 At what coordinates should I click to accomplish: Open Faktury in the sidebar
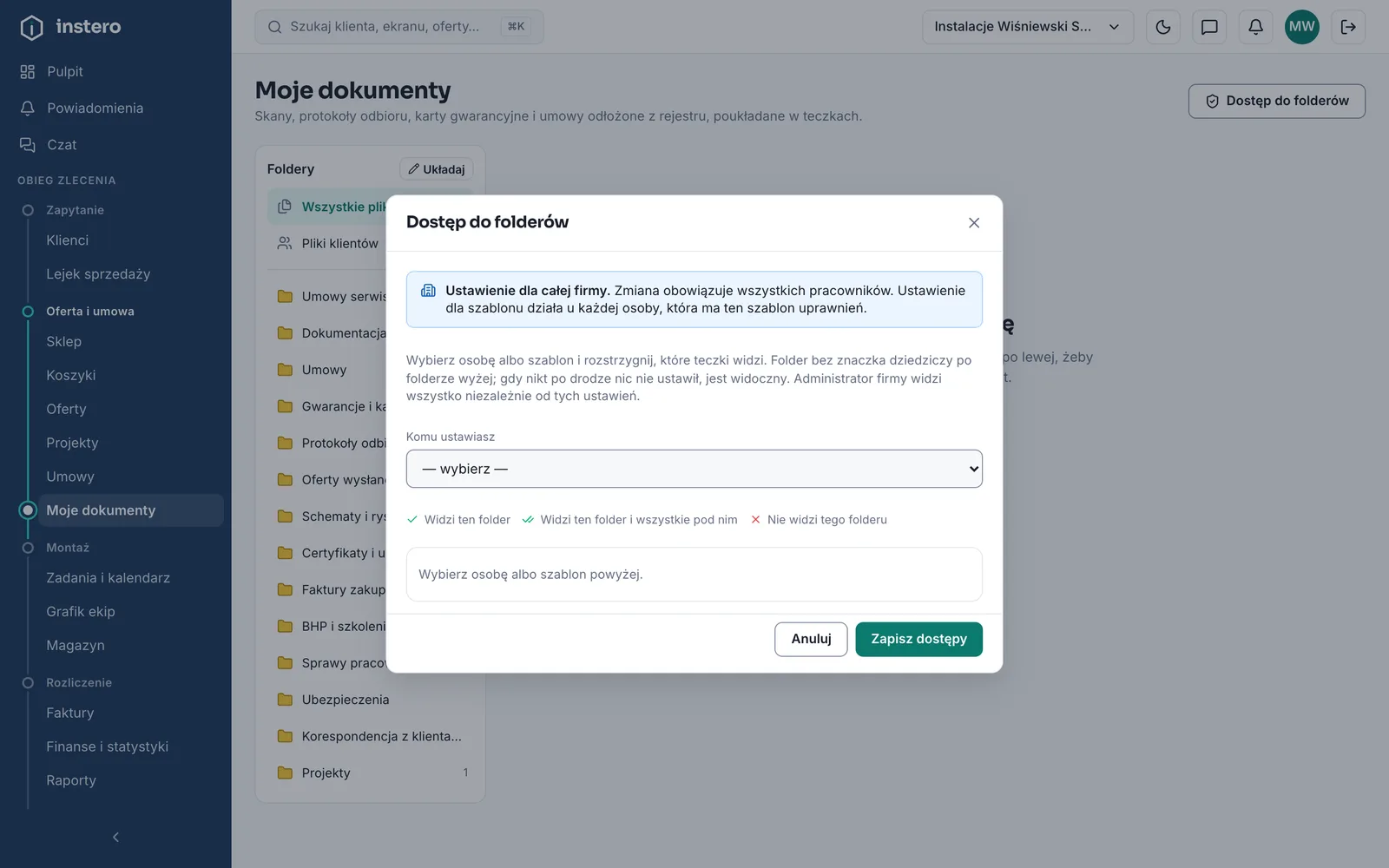pyautogui.click(x=69, y=713)
